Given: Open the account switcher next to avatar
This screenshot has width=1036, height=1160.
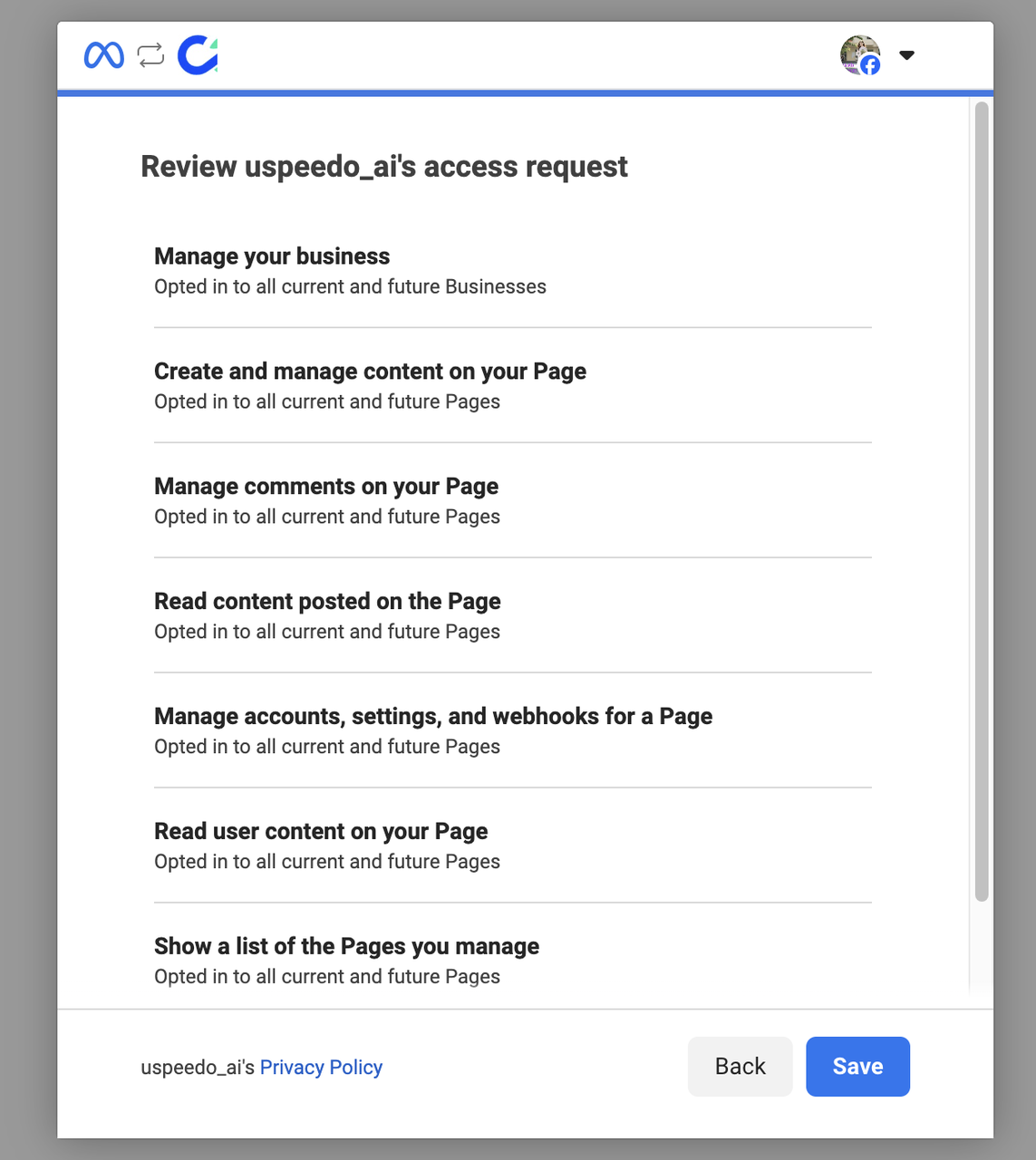Looking at the screenshot, I should (x=906, y=55).
